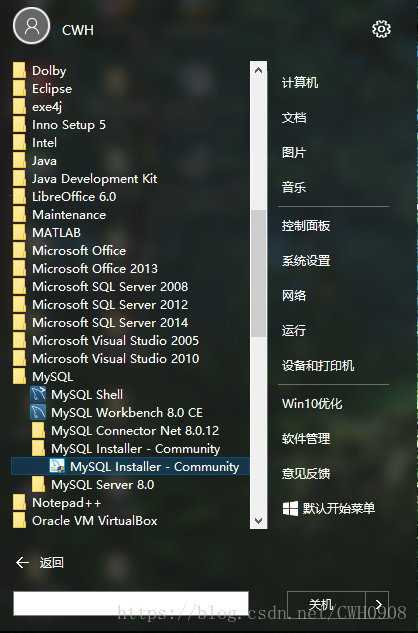Open shutdown options arrow next to 关机
This screenshot has height=633, width=418.
tap(377, 604)
